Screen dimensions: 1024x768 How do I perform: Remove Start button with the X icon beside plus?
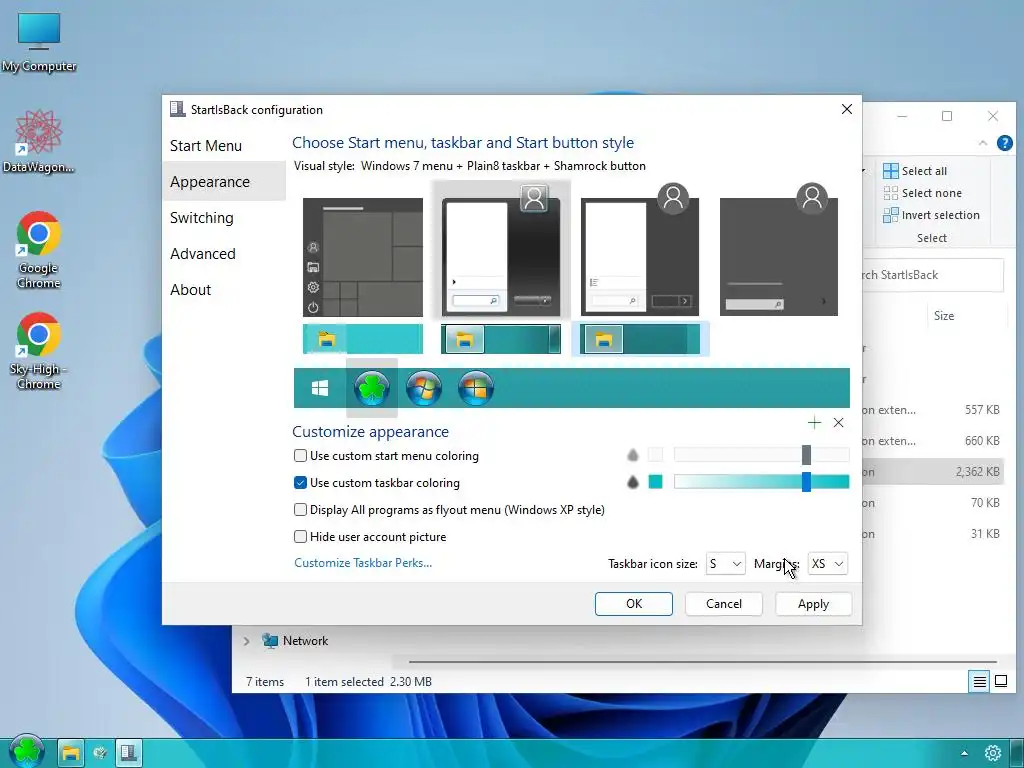839,423
